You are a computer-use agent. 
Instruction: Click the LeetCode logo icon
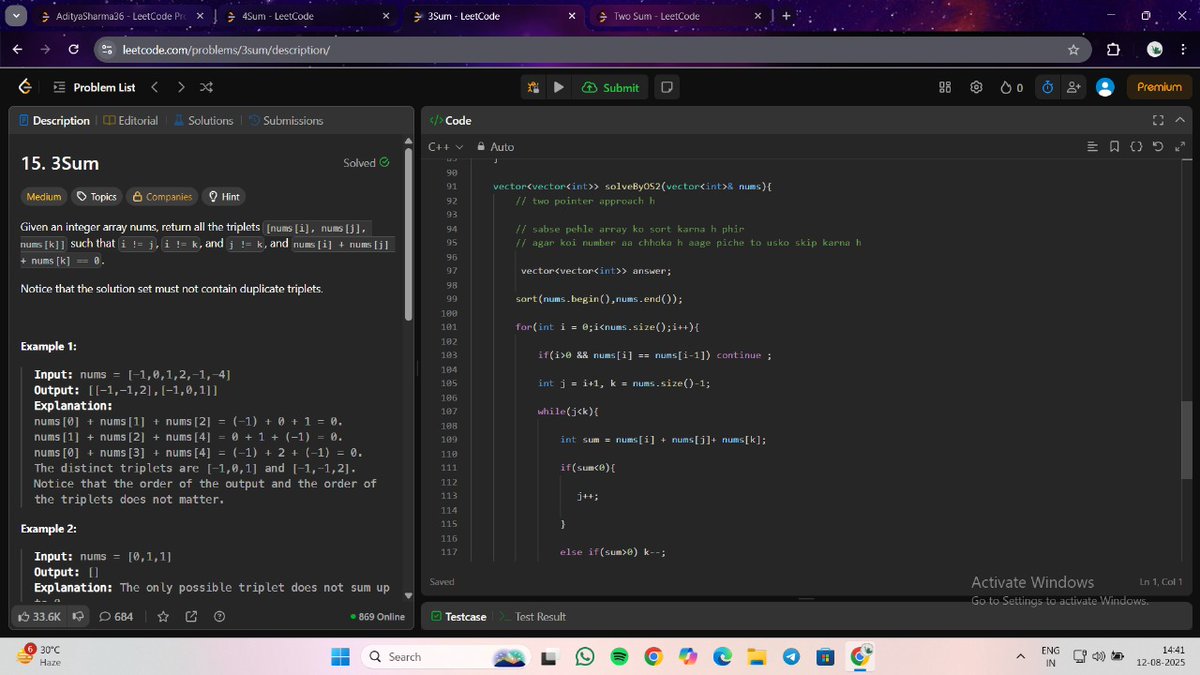pyautogui.click(x=24, y=87)
